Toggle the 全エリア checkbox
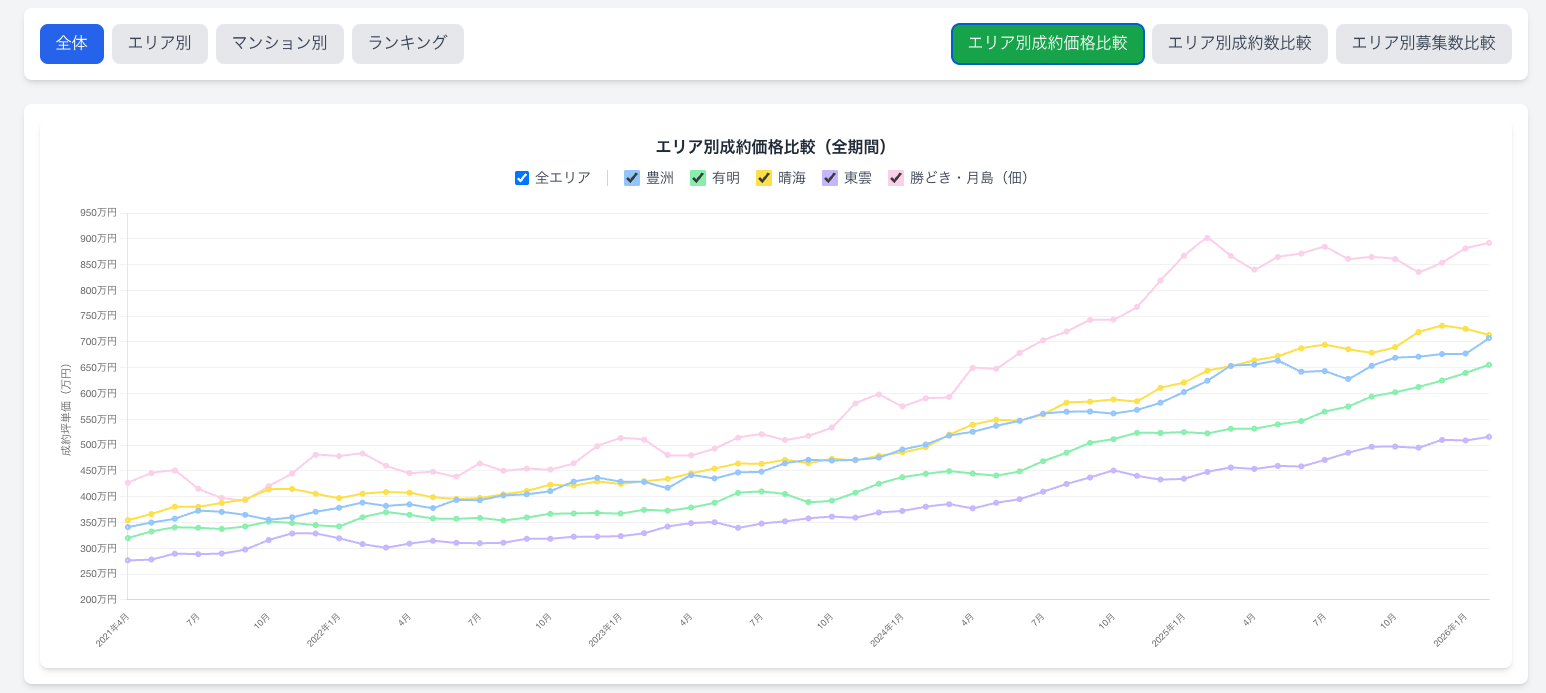 [x=522, y=178]
